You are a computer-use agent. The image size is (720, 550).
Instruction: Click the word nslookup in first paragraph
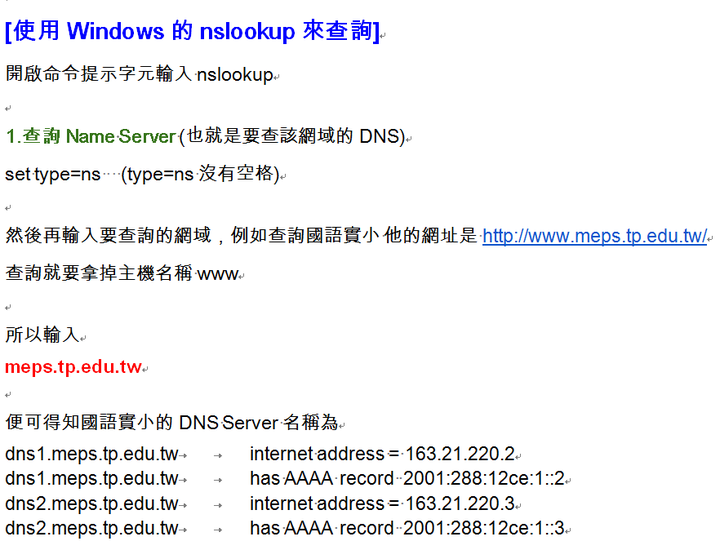[x=235, y=75]
